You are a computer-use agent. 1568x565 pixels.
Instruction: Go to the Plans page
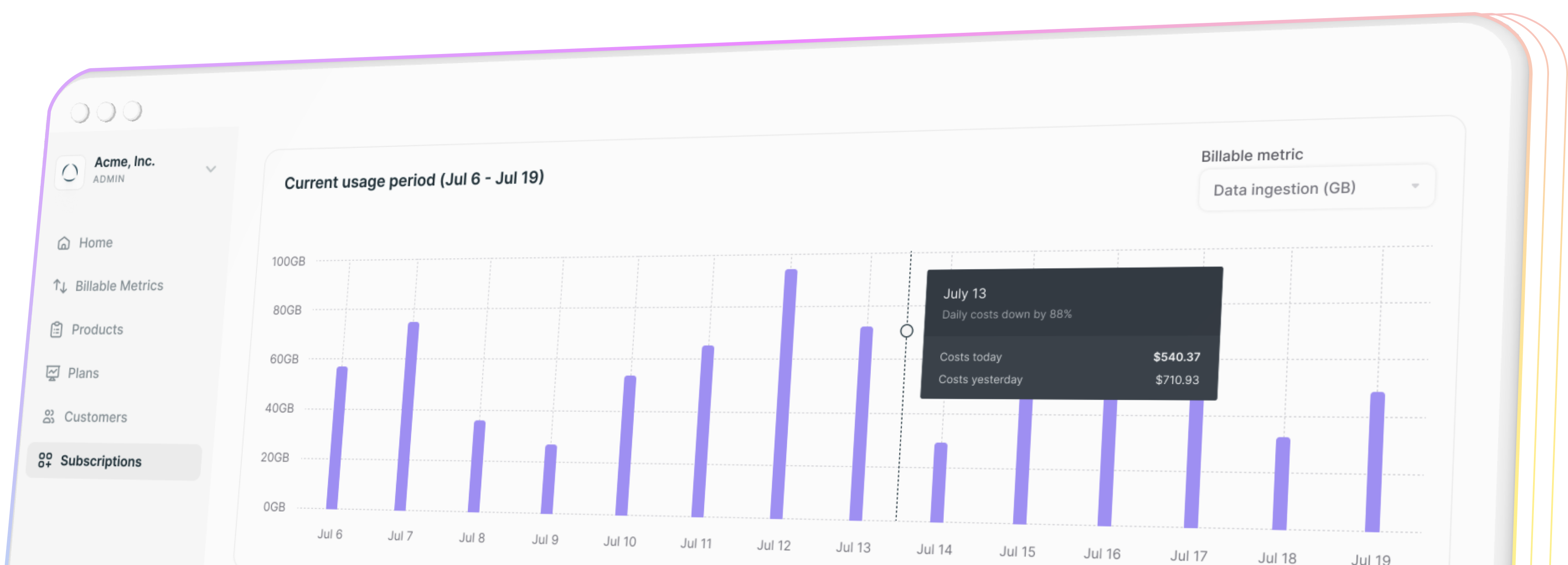click(x=85, y=373)
